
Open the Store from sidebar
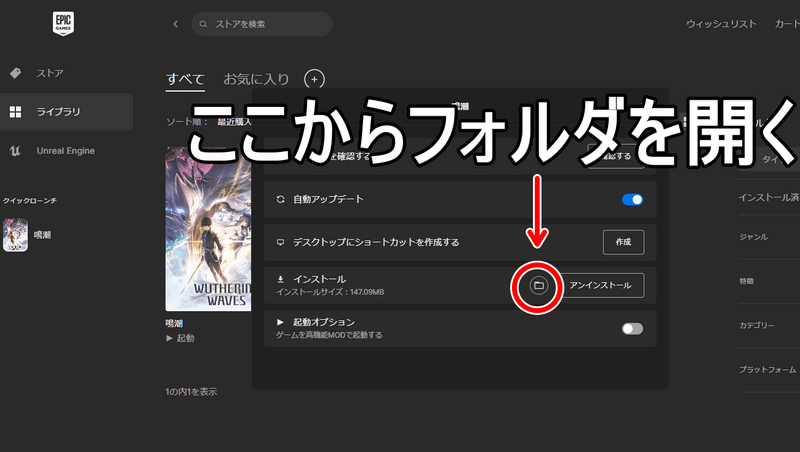(x=50, y=73)
